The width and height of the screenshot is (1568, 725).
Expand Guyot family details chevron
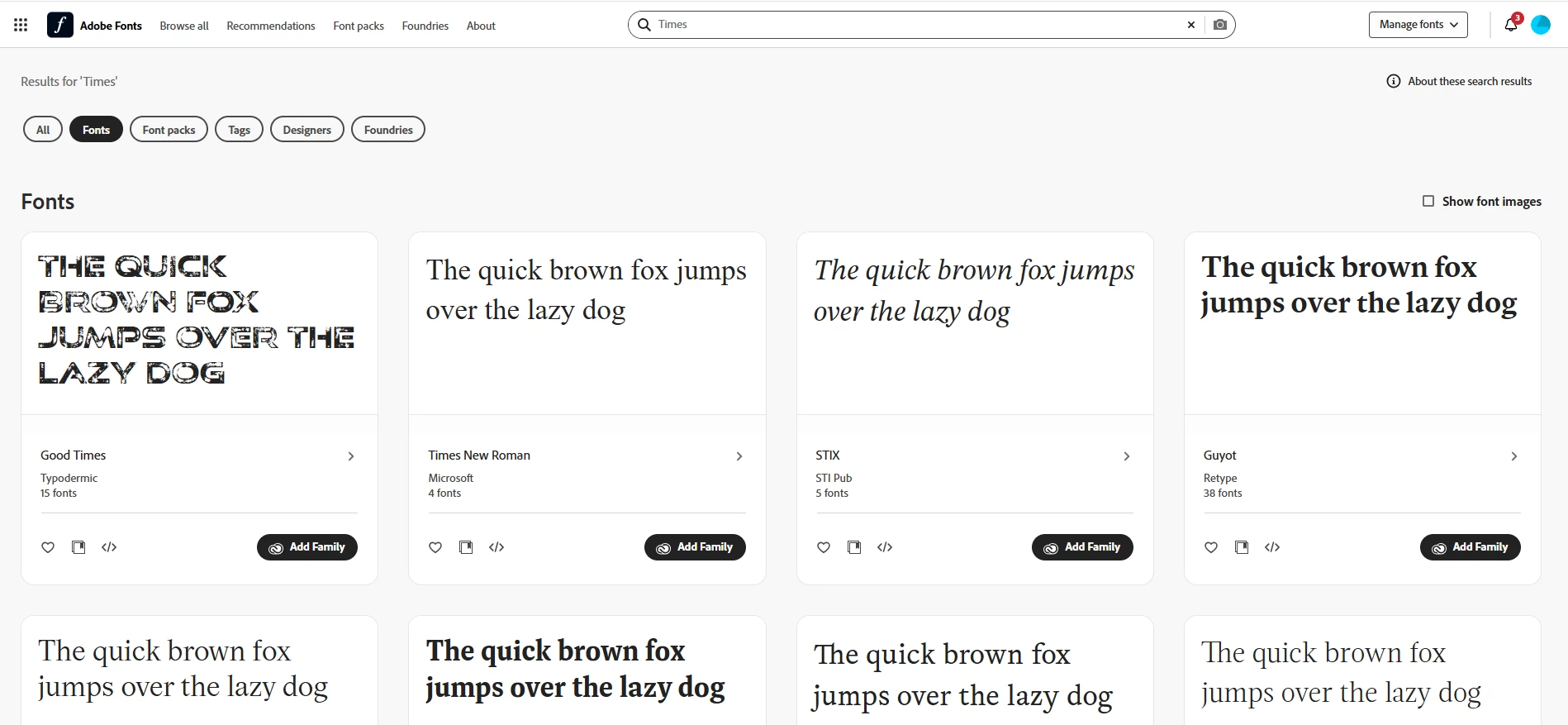pos(1514,456)
